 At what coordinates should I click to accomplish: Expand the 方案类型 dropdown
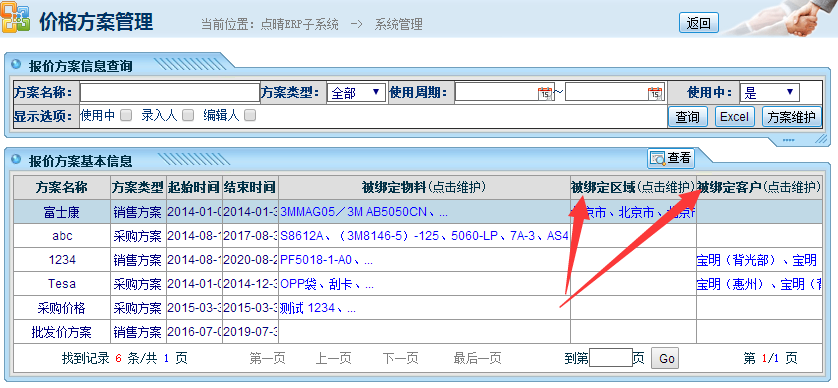[356, 92]
